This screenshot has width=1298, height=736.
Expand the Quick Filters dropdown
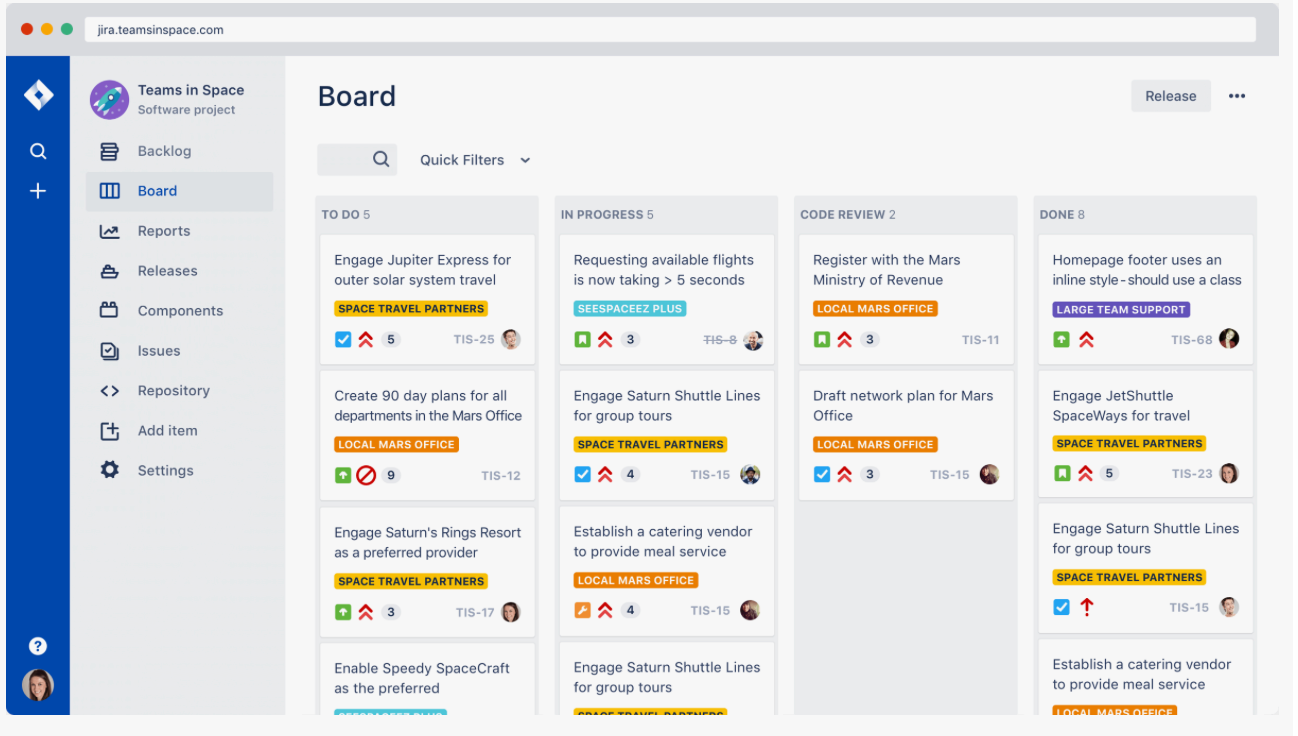474,160
